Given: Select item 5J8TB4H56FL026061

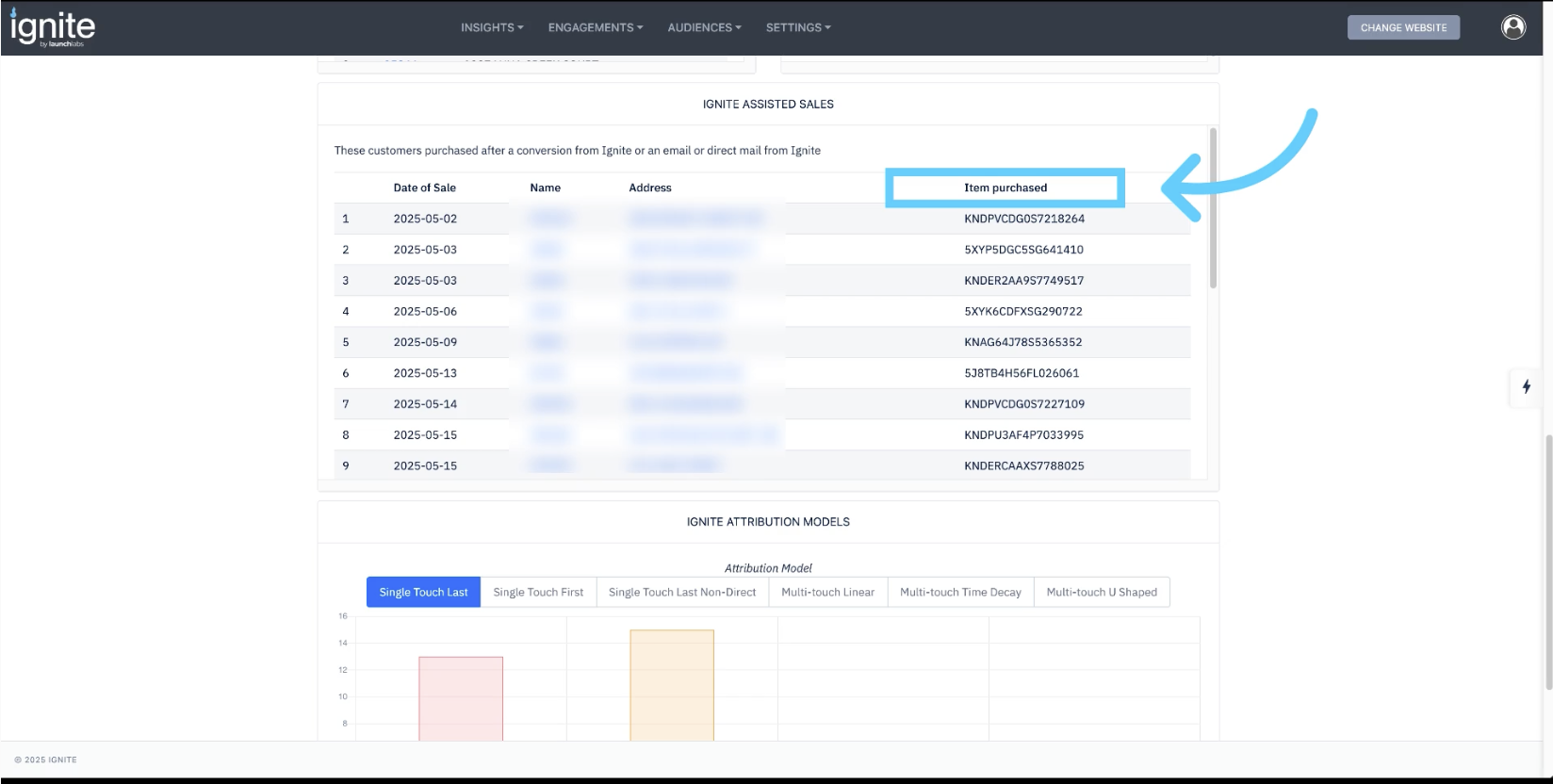Looking at the screenshot, I should tap(1022, 373).
